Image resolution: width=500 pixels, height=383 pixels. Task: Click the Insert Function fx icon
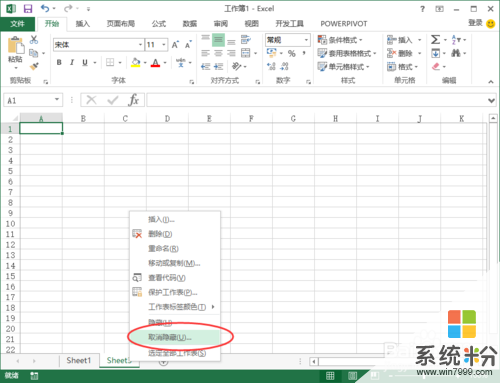(133, 100)
